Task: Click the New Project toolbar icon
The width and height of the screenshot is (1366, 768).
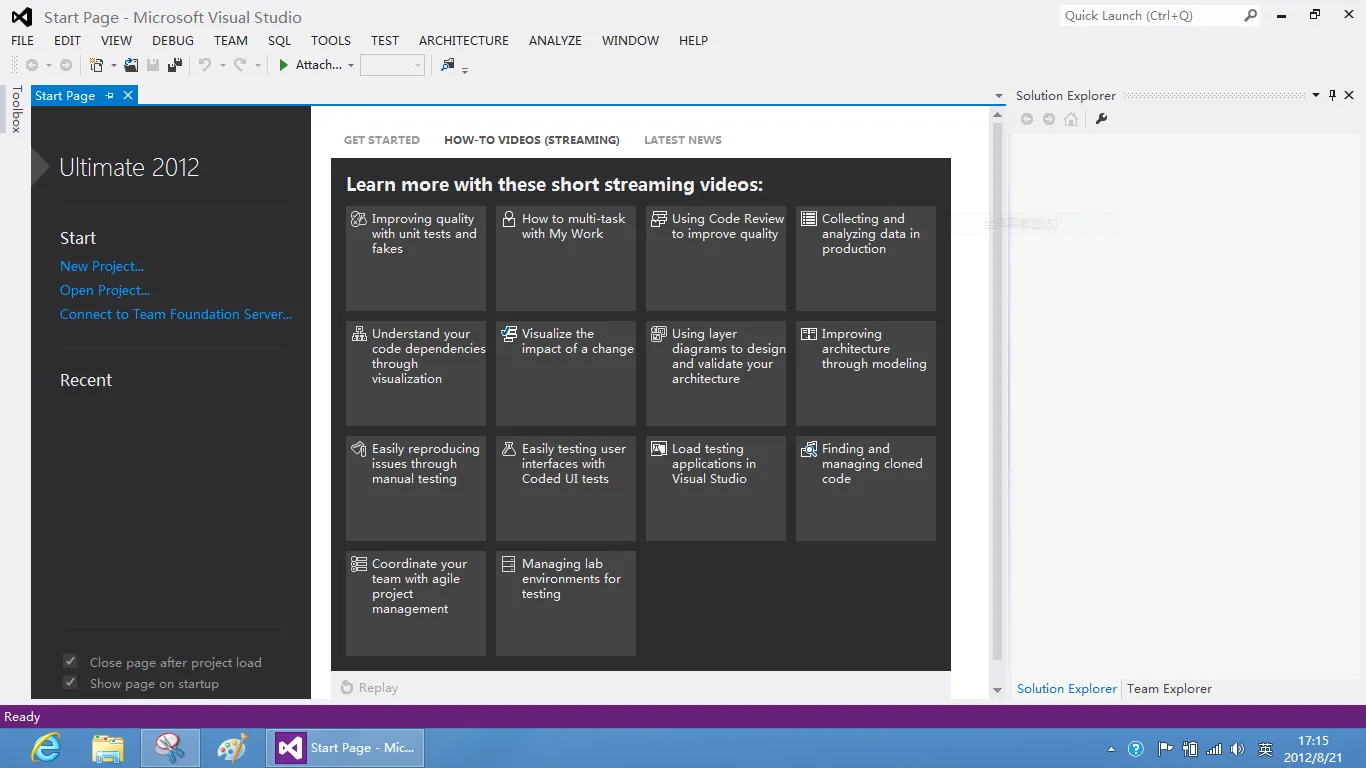Action: (x=96, y=65)
